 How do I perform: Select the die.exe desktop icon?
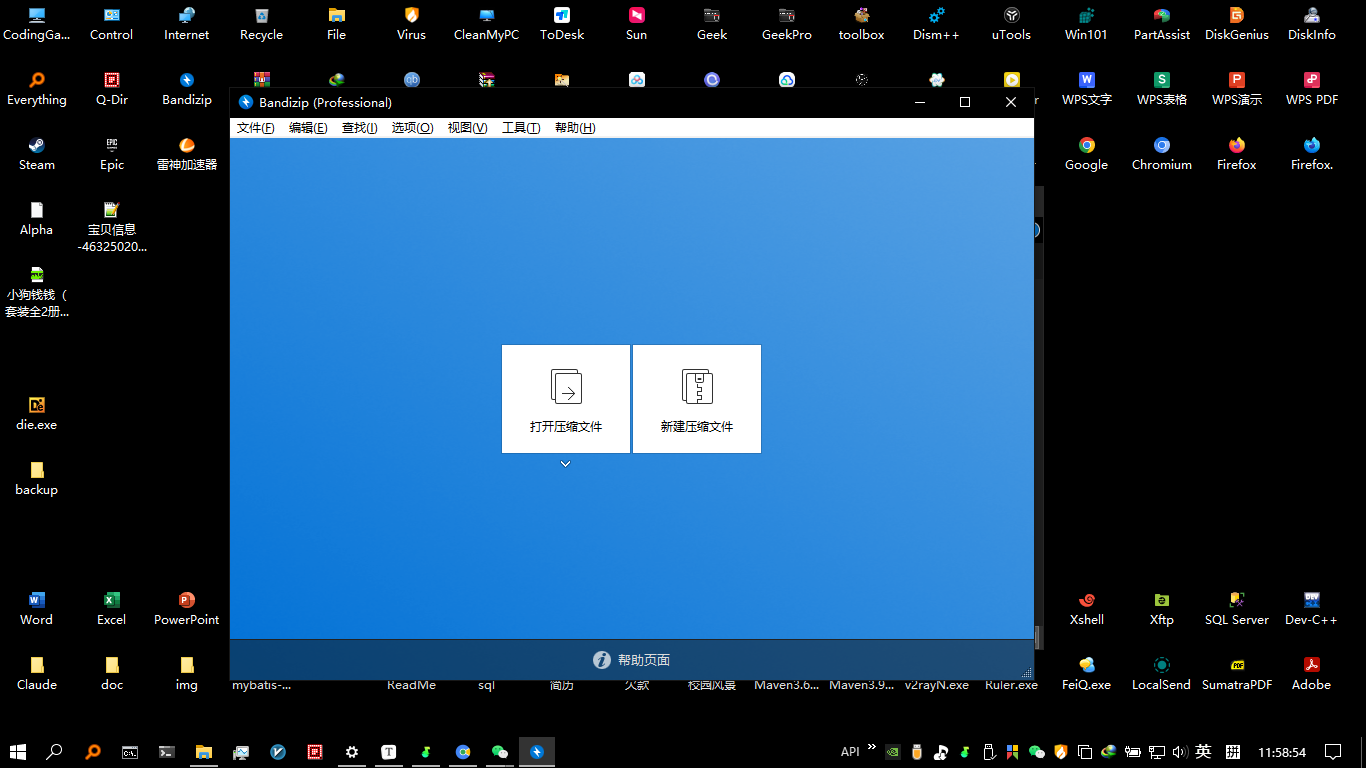tap(37, 413)
